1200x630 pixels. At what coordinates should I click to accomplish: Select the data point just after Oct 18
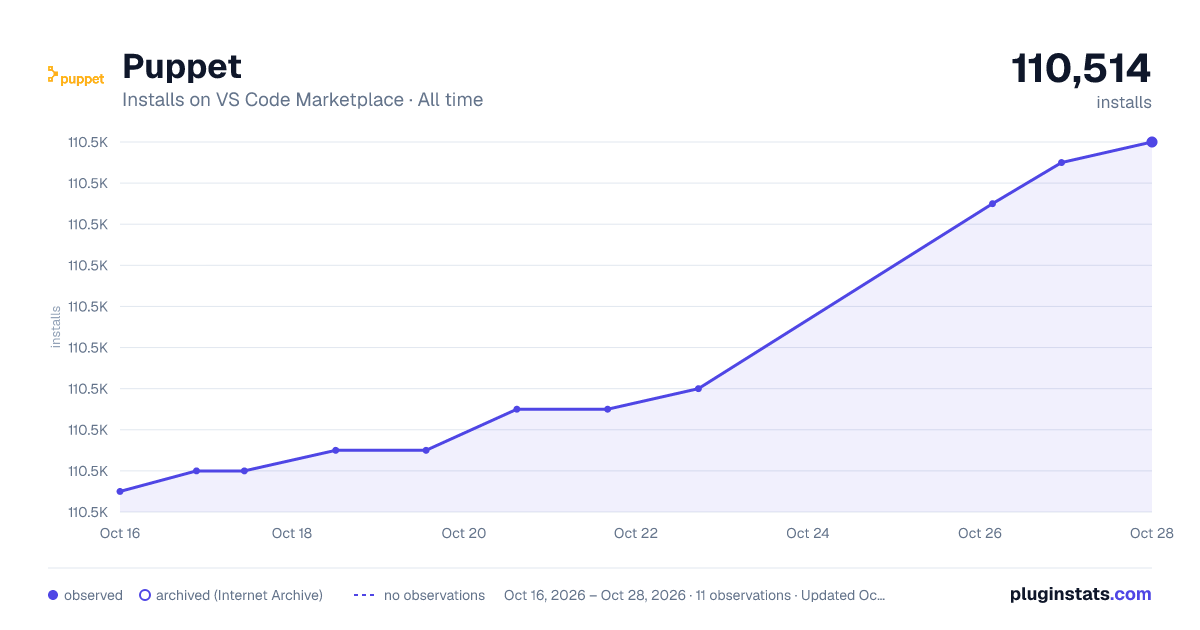335,450
